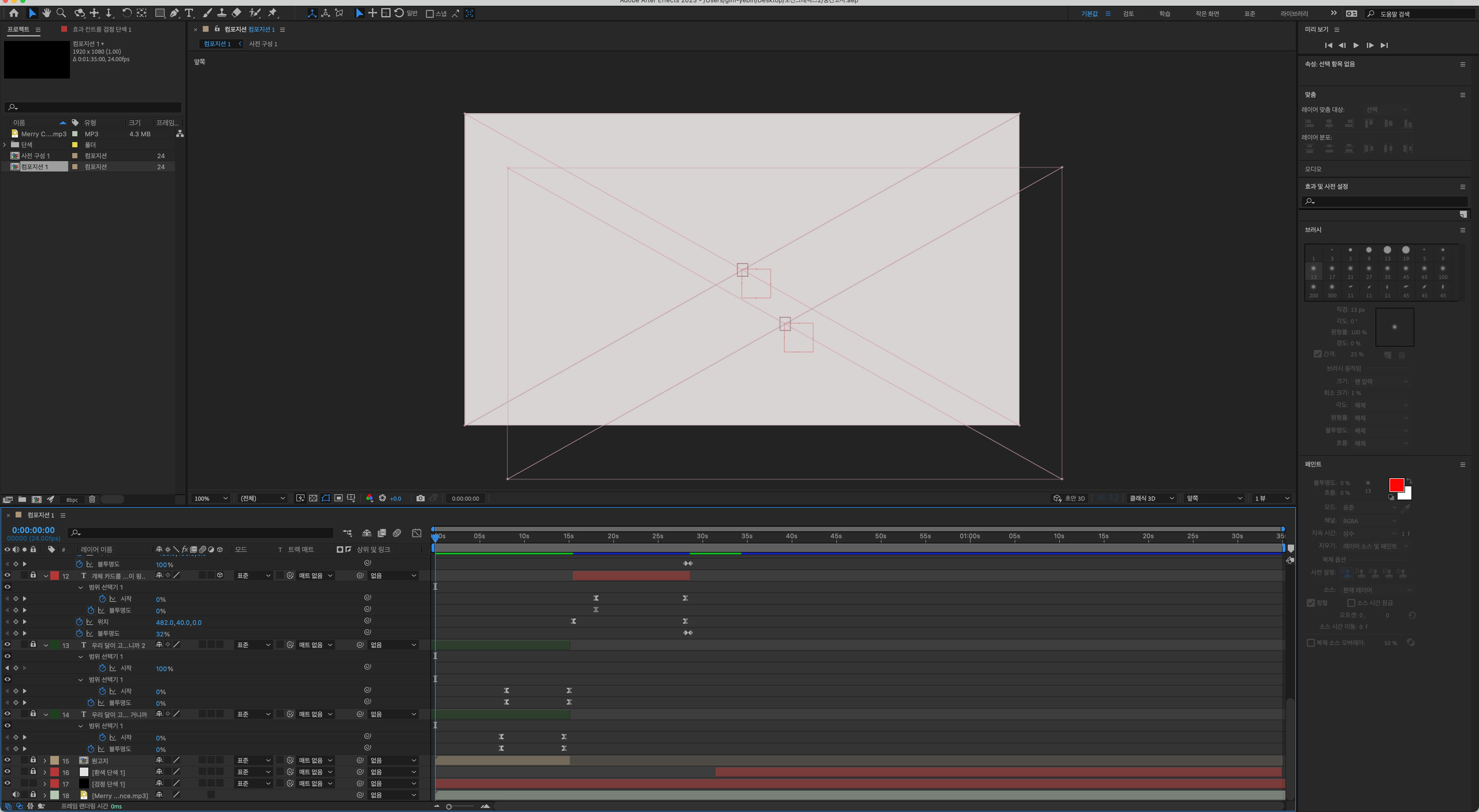Select the Zoom magnifier tool
The height and width of the screenshot is (812, 1479).
61,13
